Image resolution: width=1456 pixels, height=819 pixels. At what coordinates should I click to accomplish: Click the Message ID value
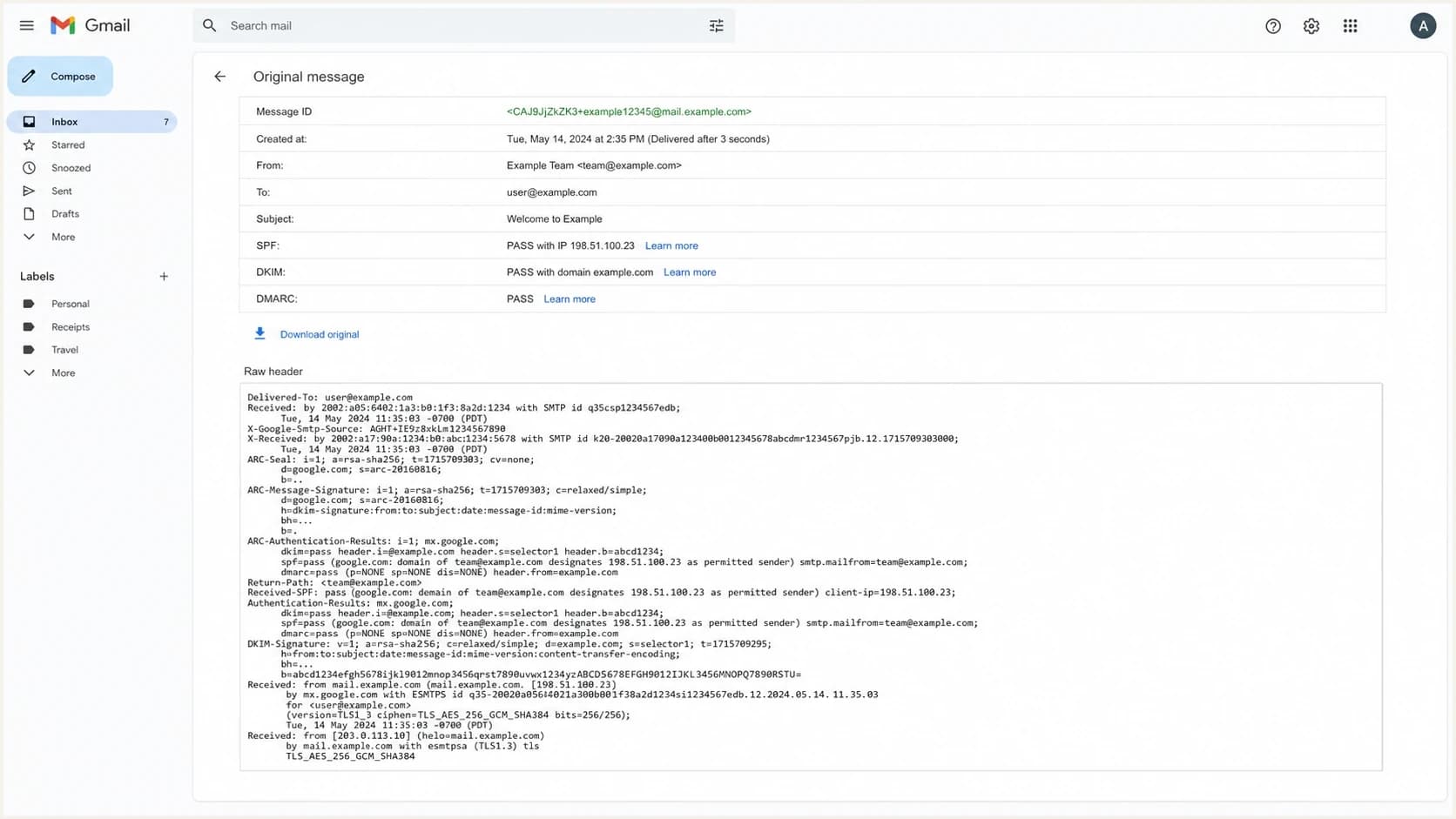629,111
